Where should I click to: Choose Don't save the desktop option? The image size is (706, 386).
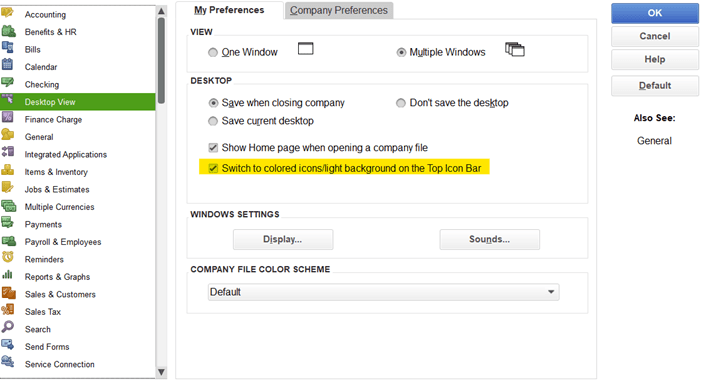click(401, 103)
